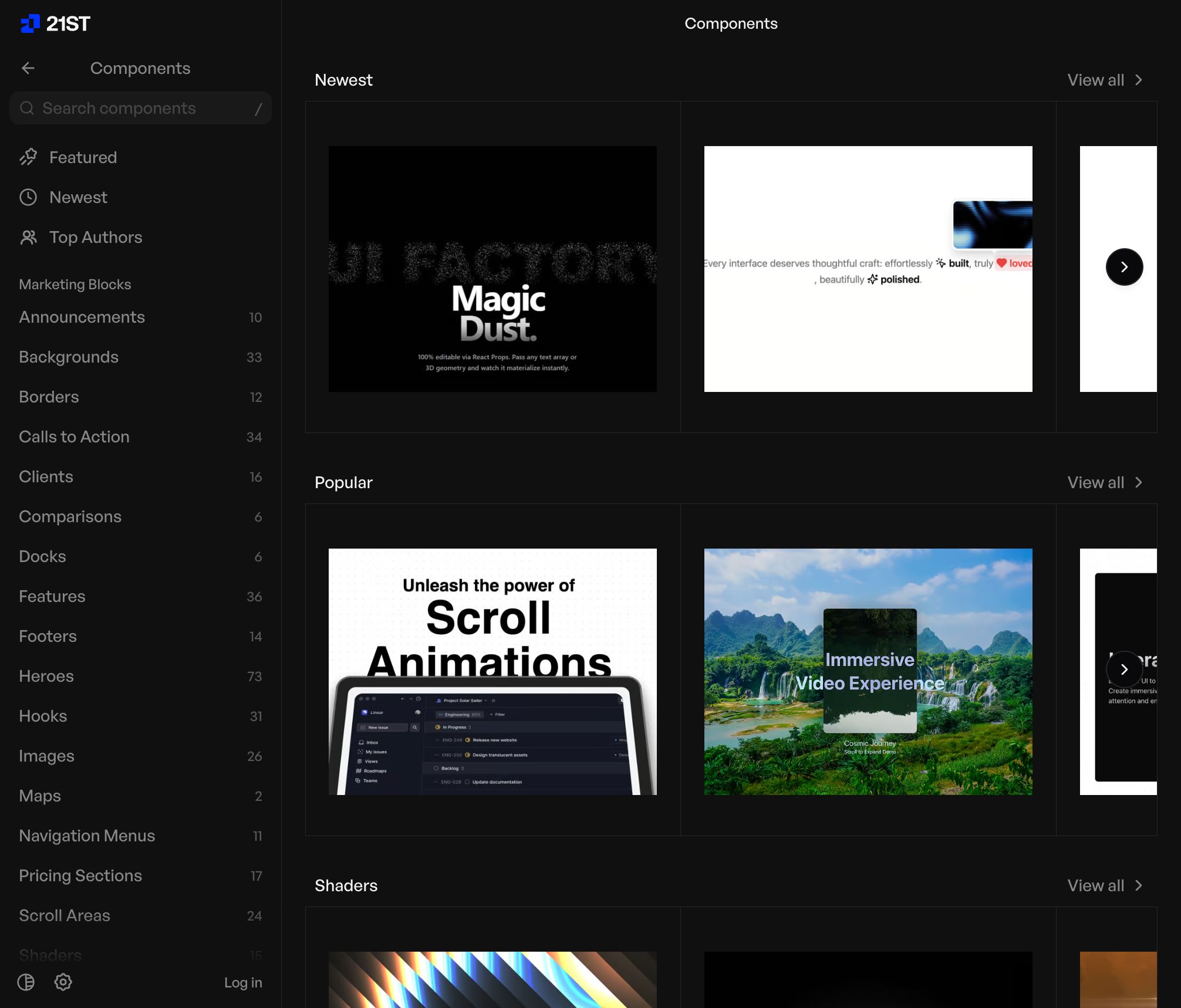The image size is (1181, 1008).
Task: Open the Maps category
Action: [x=140, y=796]
